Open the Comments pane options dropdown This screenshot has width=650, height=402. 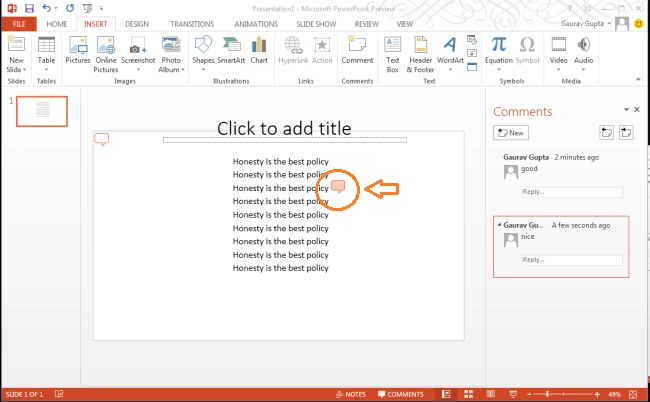pyautogui.click(x=626, y=109)
